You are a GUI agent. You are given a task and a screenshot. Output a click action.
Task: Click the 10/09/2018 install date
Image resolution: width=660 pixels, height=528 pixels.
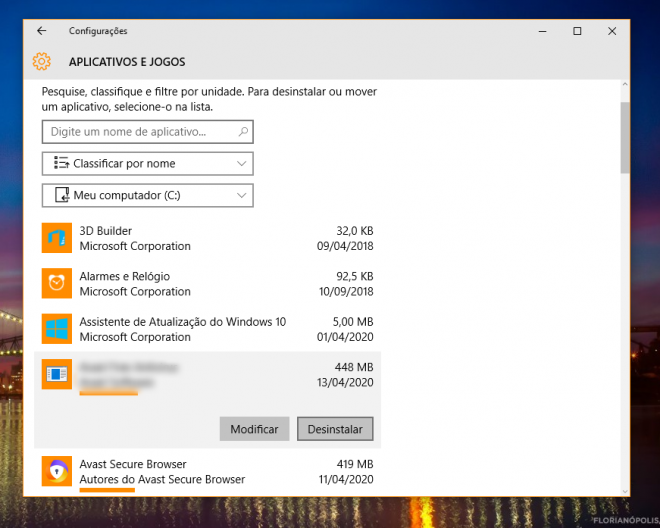click(x=346, y=291)
